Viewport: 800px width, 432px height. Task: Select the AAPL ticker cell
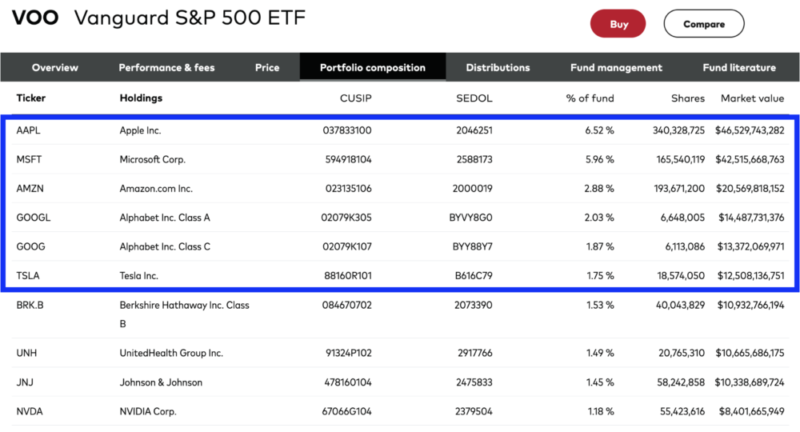point(28,131)
